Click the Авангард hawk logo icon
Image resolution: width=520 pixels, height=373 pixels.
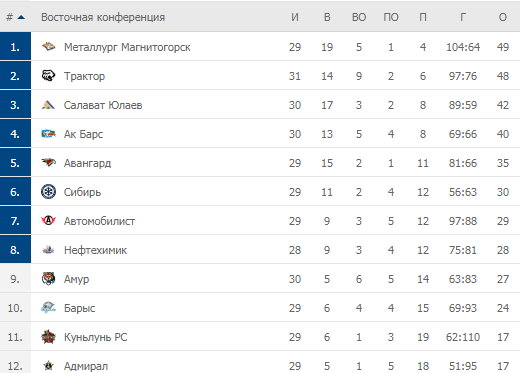click(48, 163)
